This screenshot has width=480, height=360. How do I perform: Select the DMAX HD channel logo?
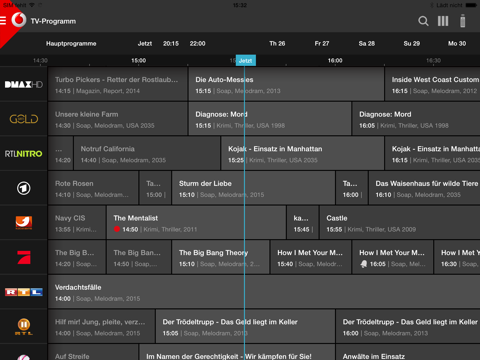pyautogui.click(x=24, y=84)
